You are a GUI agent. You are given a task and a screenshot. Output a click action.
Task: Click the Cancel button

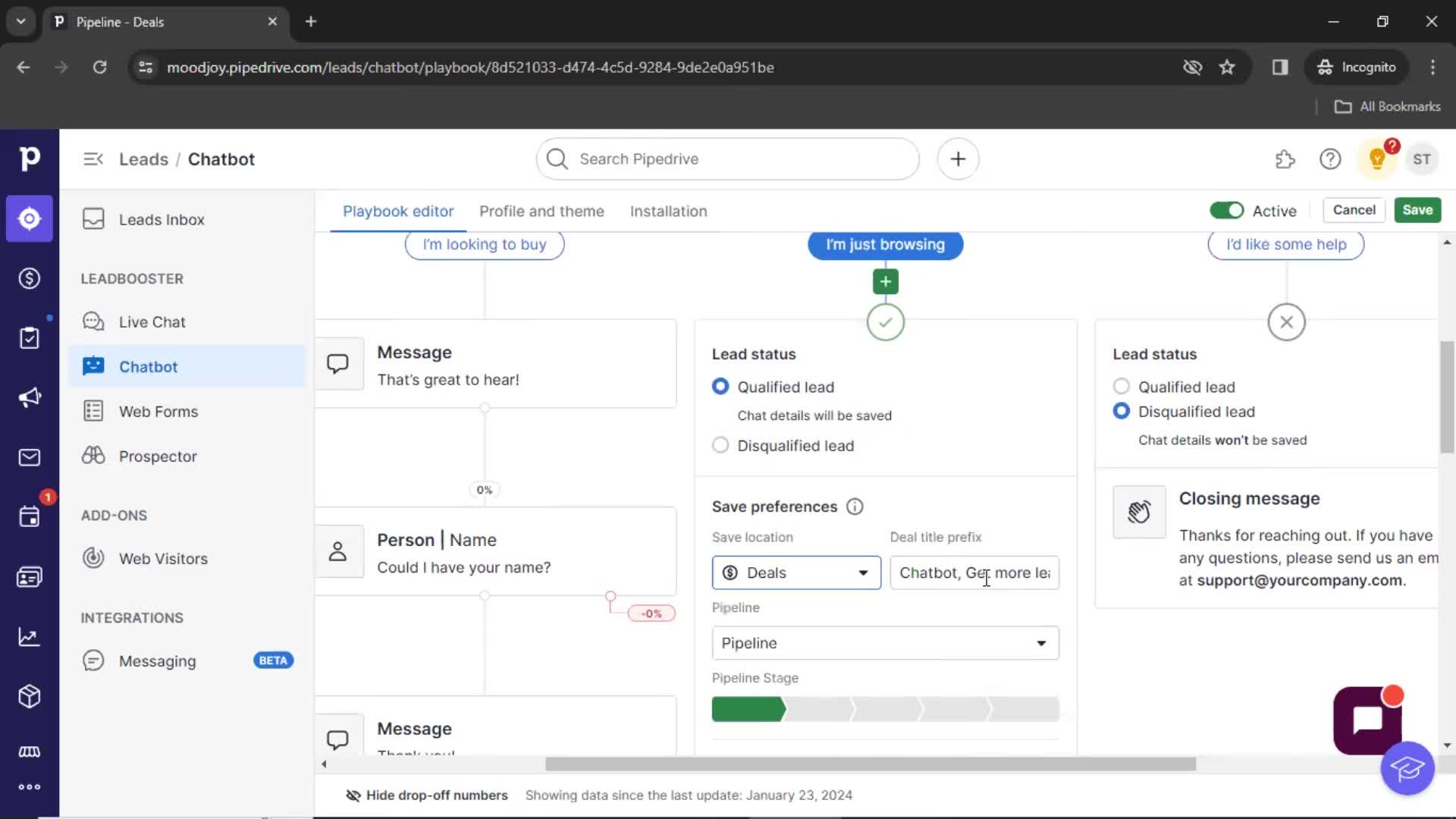pyautogui.click(x=1354, y=210)
